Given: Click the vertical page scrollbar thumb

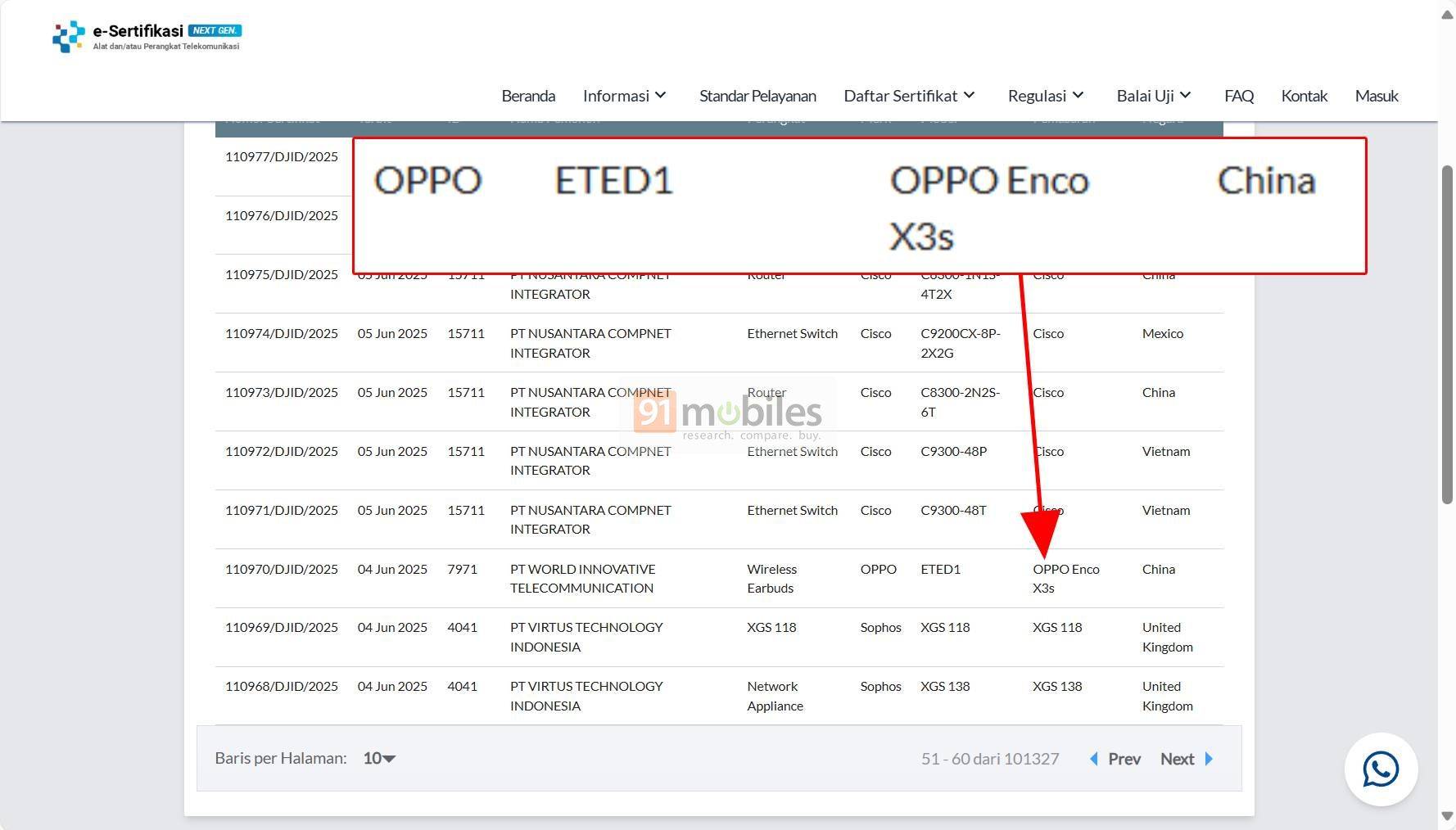Looking at the screenshot, I should pyautogui.click(x=1447, y=334).
